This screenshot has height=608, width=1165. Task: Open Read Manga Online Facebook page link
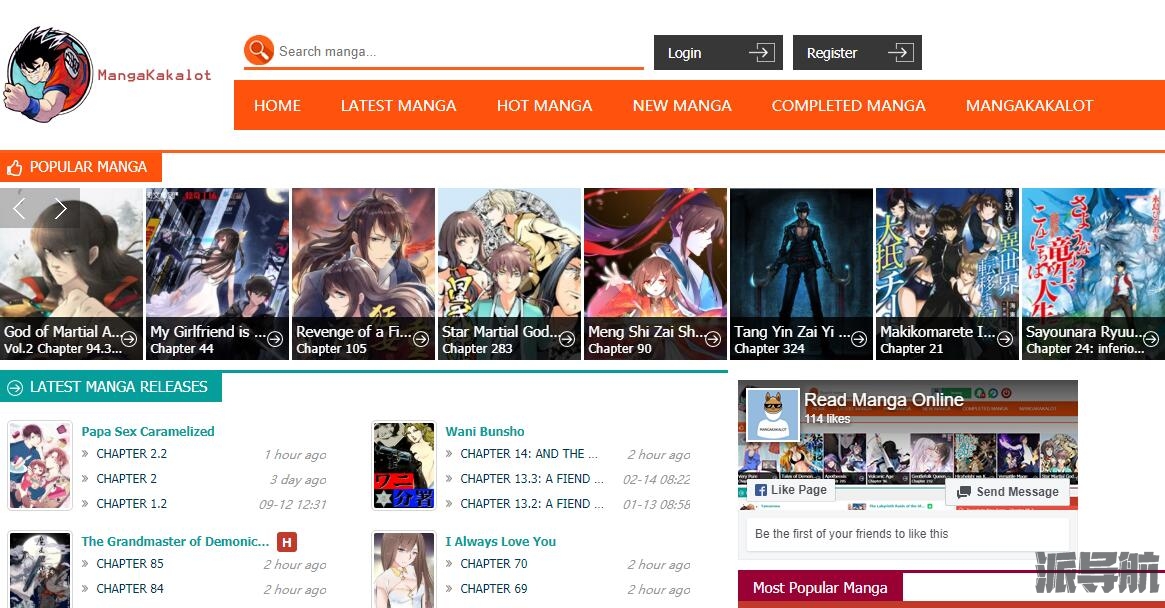[883, 400]
